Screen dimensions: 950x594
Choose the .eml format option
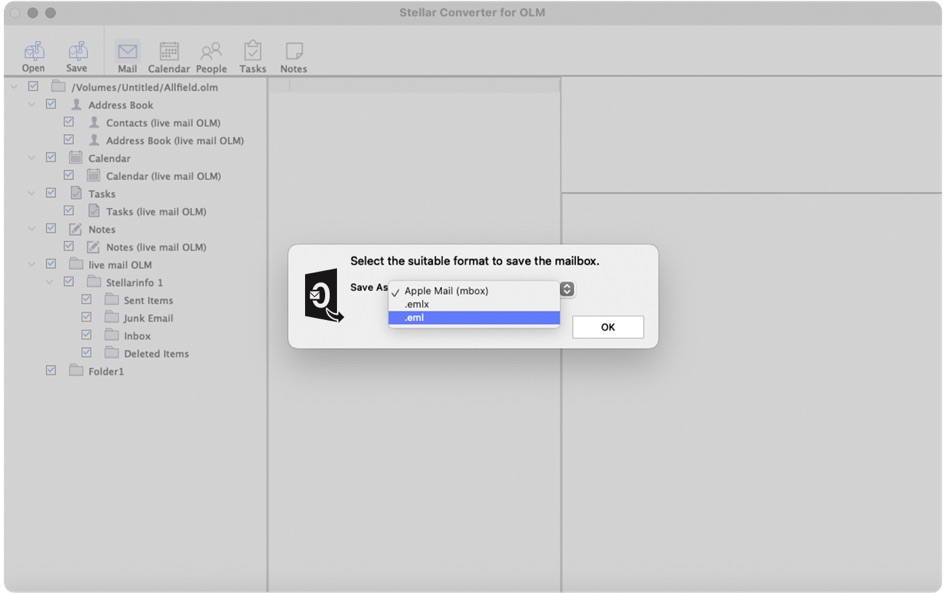click(x=474, y=318)
